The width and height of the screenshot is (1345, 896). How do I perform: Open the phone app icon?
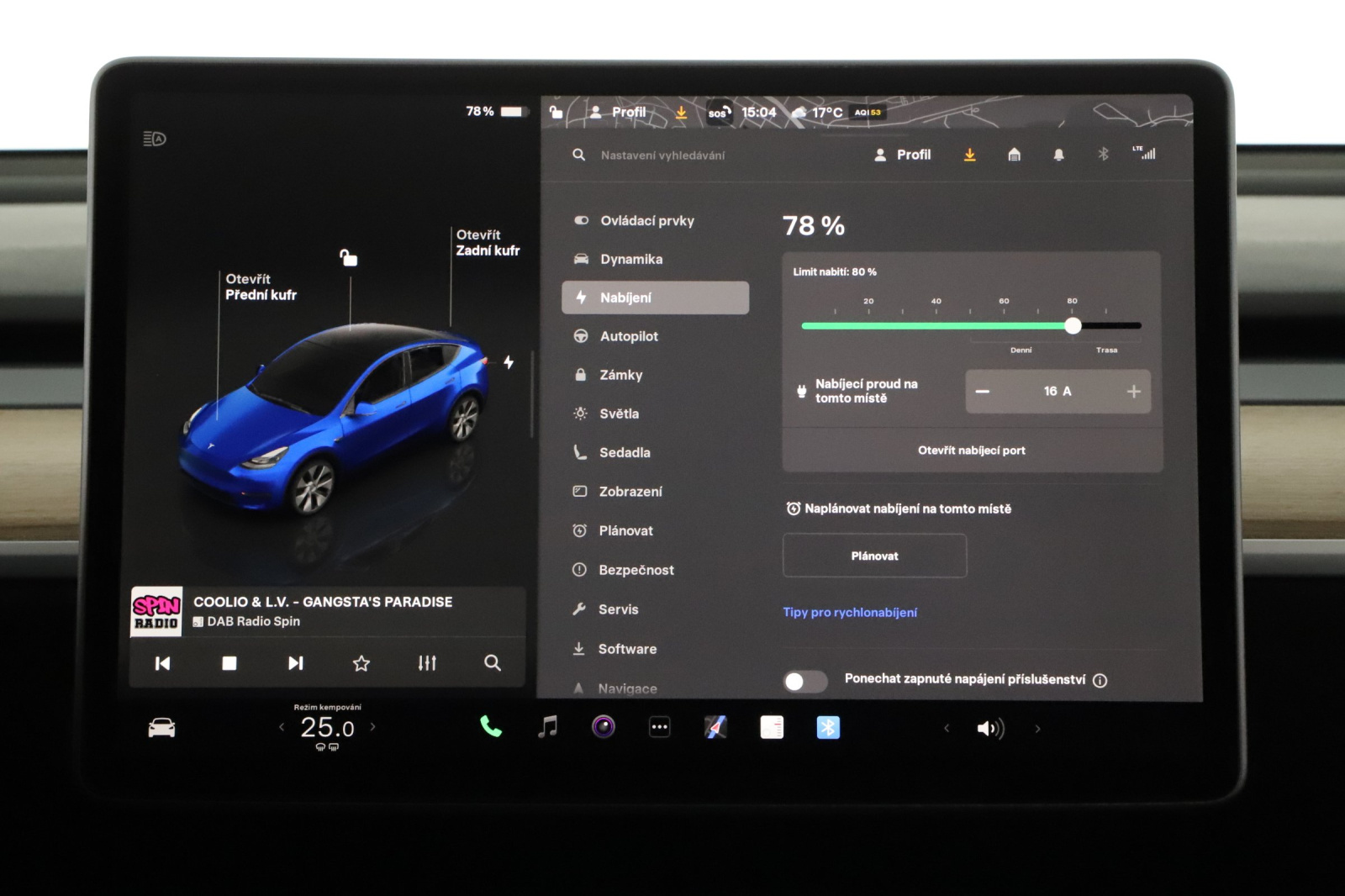pyautogui.click(x=491, y=727)
